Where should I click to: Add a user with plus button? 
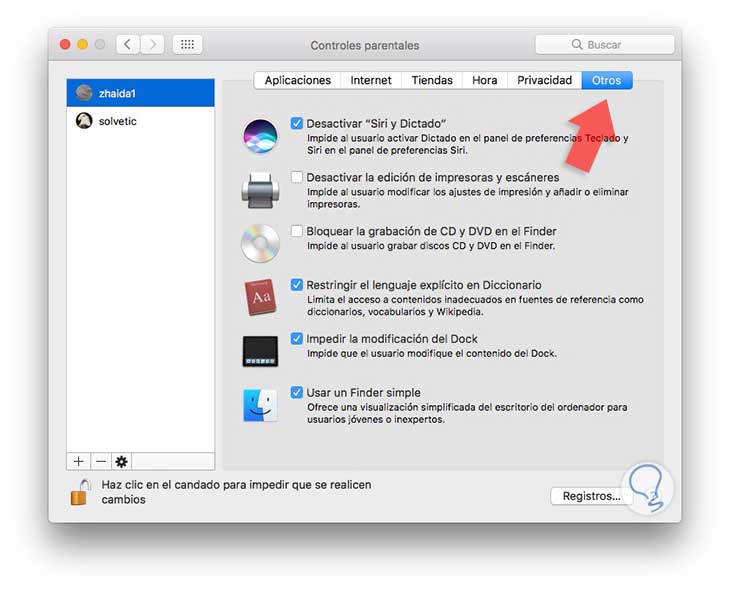point(79,461)
